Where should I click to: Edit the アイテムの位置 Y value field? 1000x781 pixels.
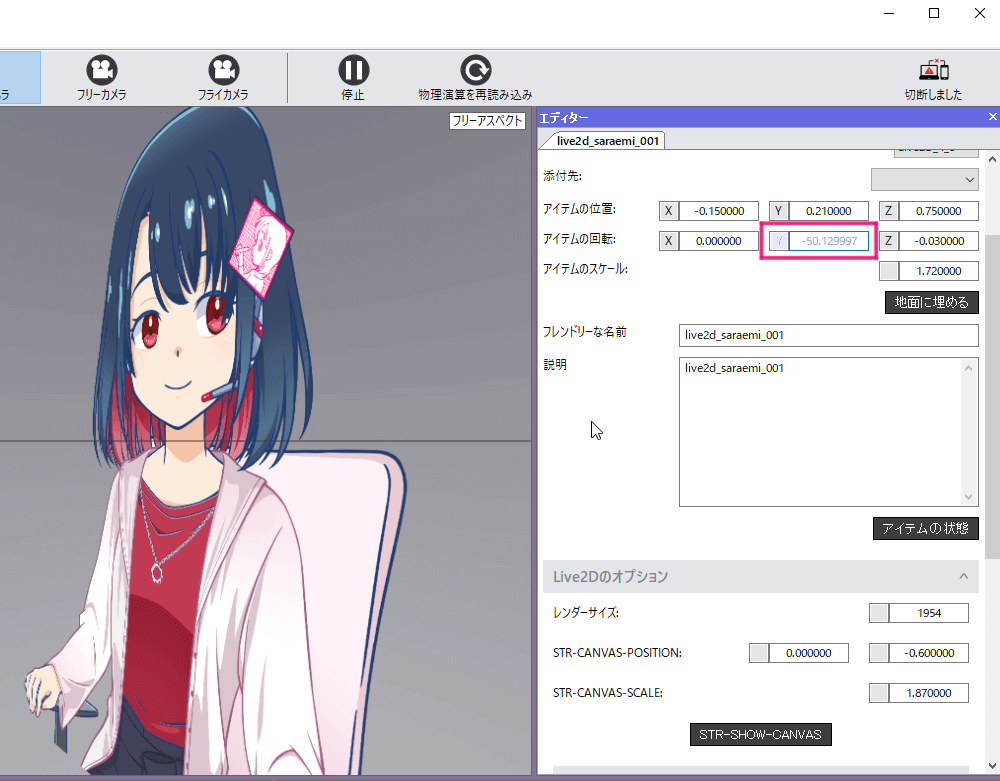click(828, 211)
